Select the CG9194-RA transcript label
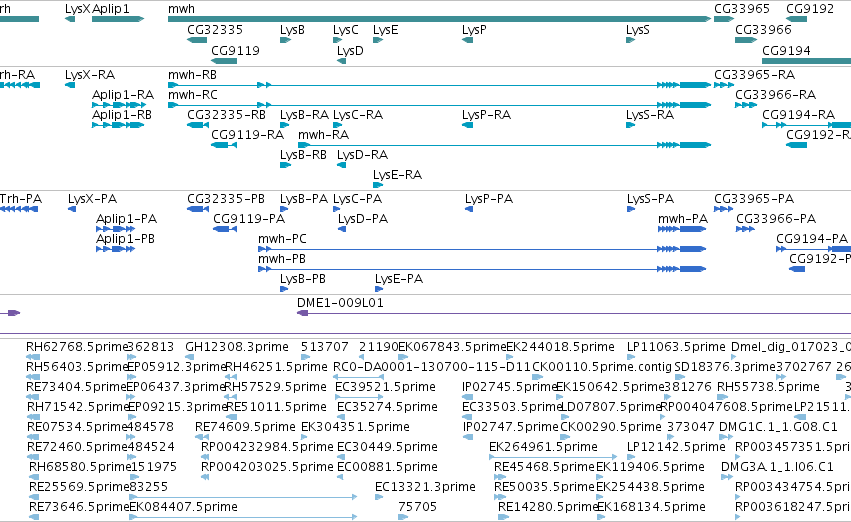Image resolution: width=851 pixels, height=522 pixels. (x=798, y=115)
